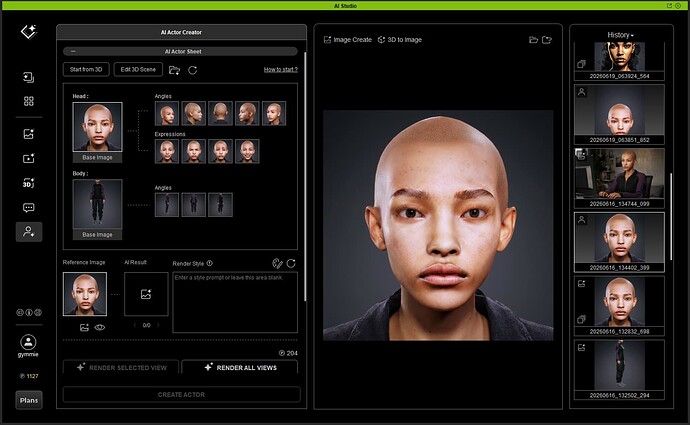This screenshot has width=690, height=425.
Task: Go to previous AI result arrow
Action: click(x=135, y=325)
